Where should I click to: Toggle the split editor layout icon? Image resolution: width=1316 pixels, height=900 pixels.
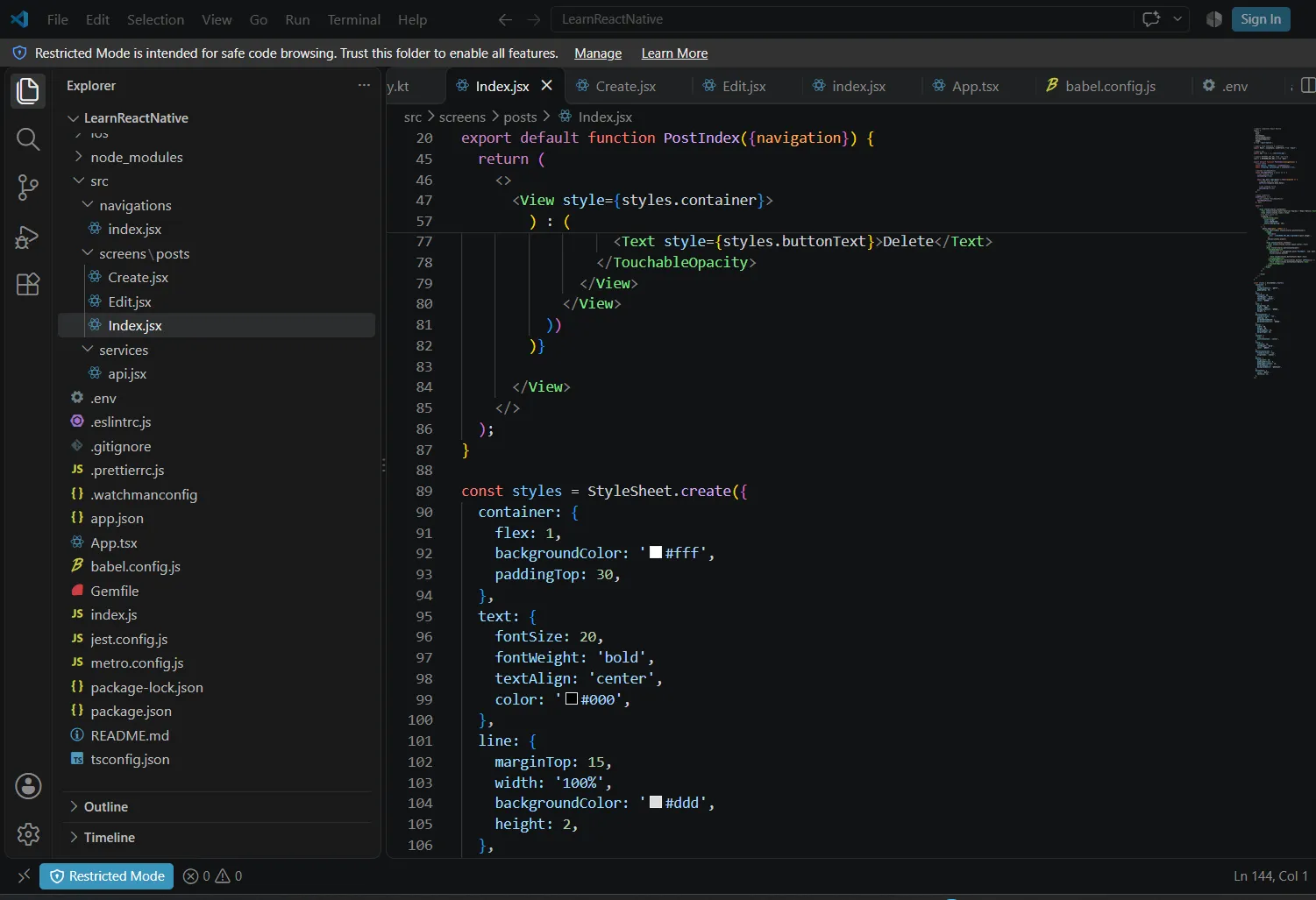[x=1307, y=85]
